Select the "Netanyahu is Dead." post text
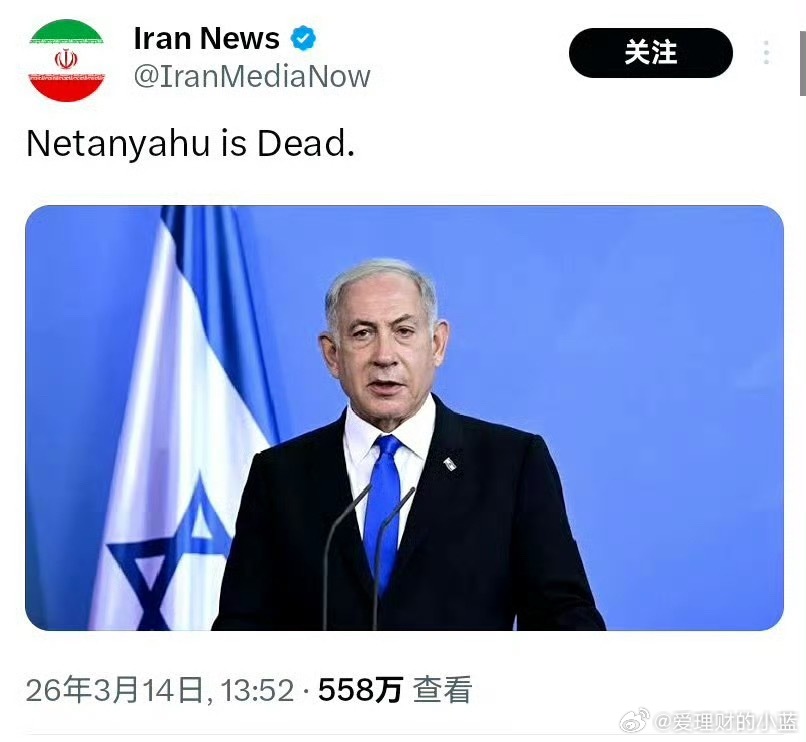This screenshot has height=742, width=806. 190,143
